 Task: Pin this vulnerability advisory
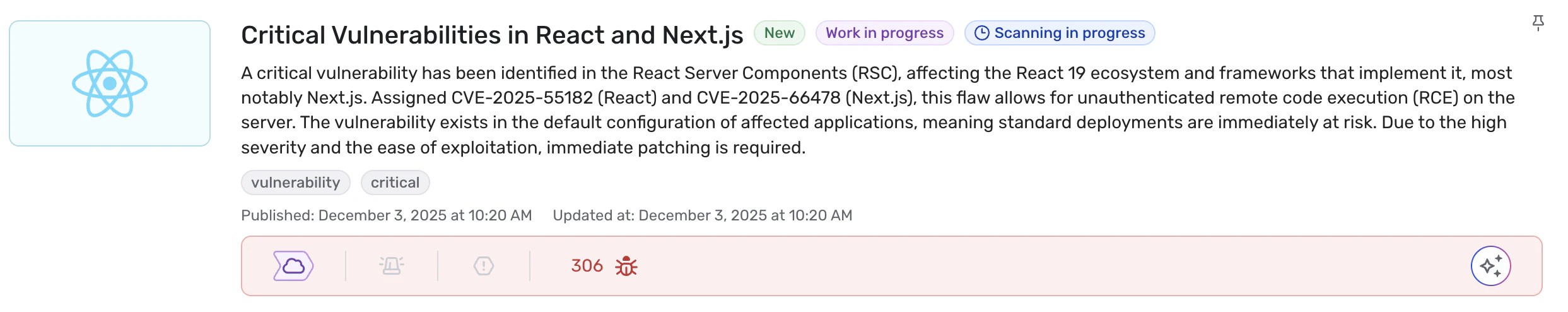[x=1538, y=23]
